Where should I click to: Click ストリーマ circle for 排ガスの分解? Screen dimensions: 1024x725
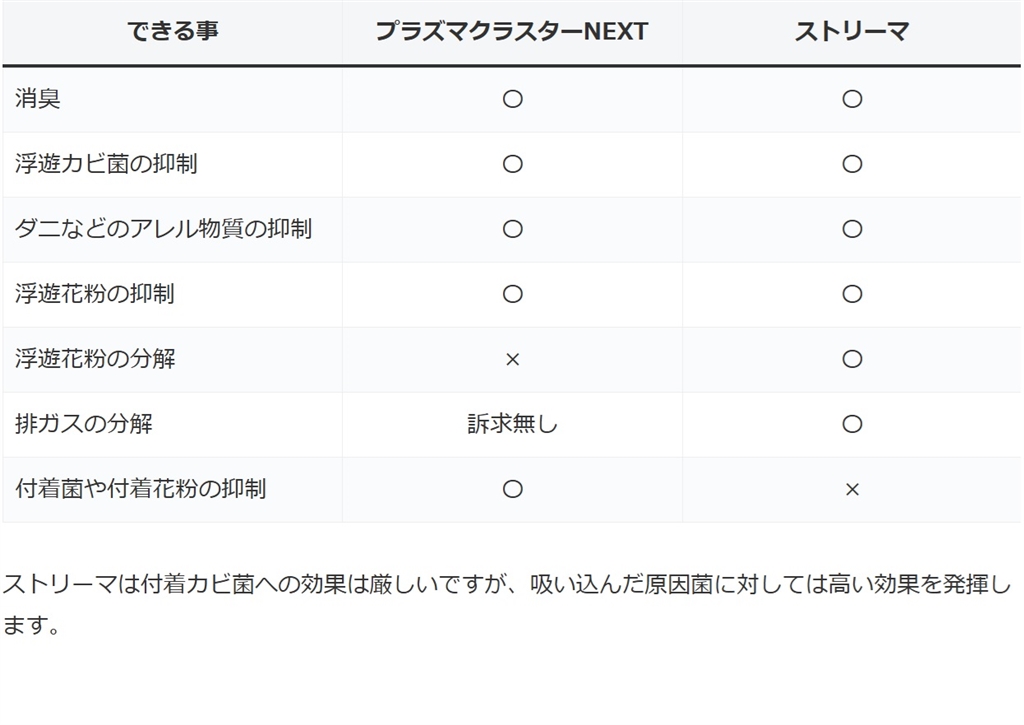tap(852, 424)
